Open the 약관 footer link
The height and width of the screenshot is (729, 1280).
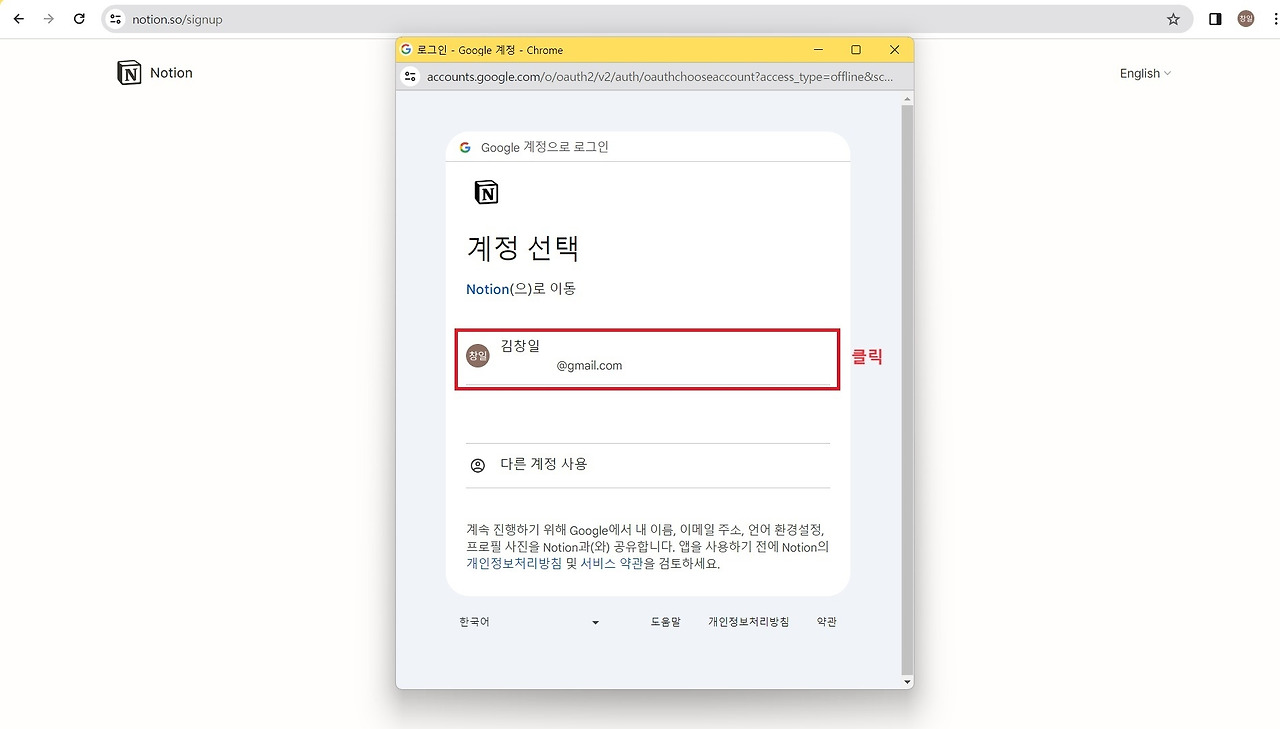(x=826, y=622)
